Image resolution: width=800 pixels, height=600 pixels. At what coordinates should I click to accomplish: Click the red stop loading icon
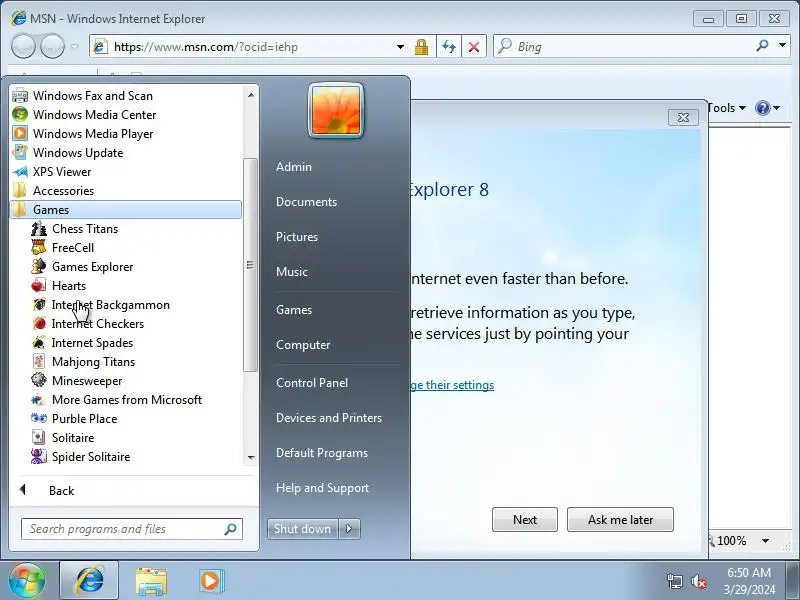[x=474, y=47]
